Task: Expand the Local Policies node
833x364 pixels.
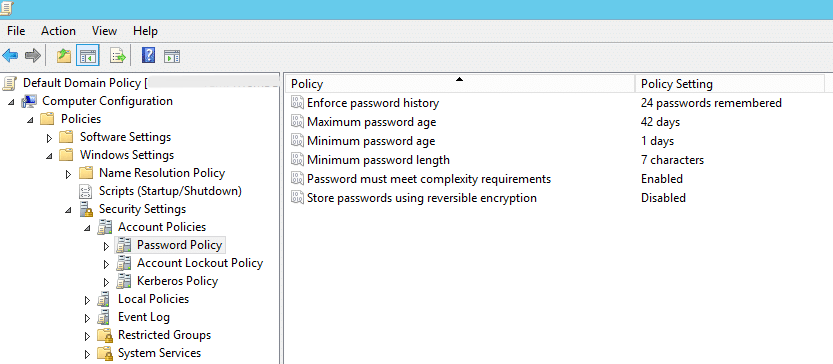Action: (x=88, y=300)
